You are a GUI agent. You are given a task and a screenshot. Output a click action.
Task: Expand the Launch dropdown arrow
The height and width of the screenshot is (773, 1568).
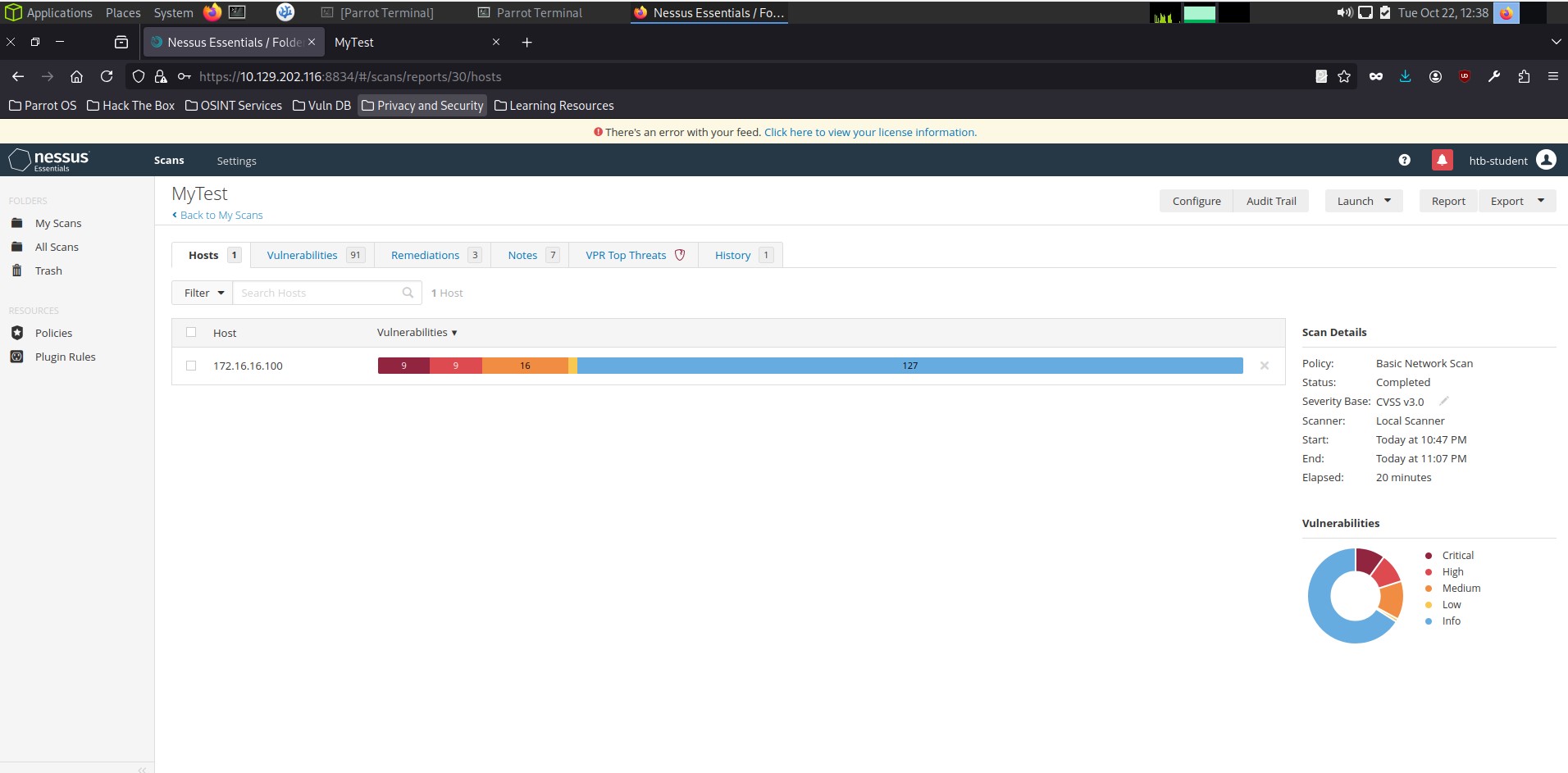pyautogui.click(x=1388, y=201)
